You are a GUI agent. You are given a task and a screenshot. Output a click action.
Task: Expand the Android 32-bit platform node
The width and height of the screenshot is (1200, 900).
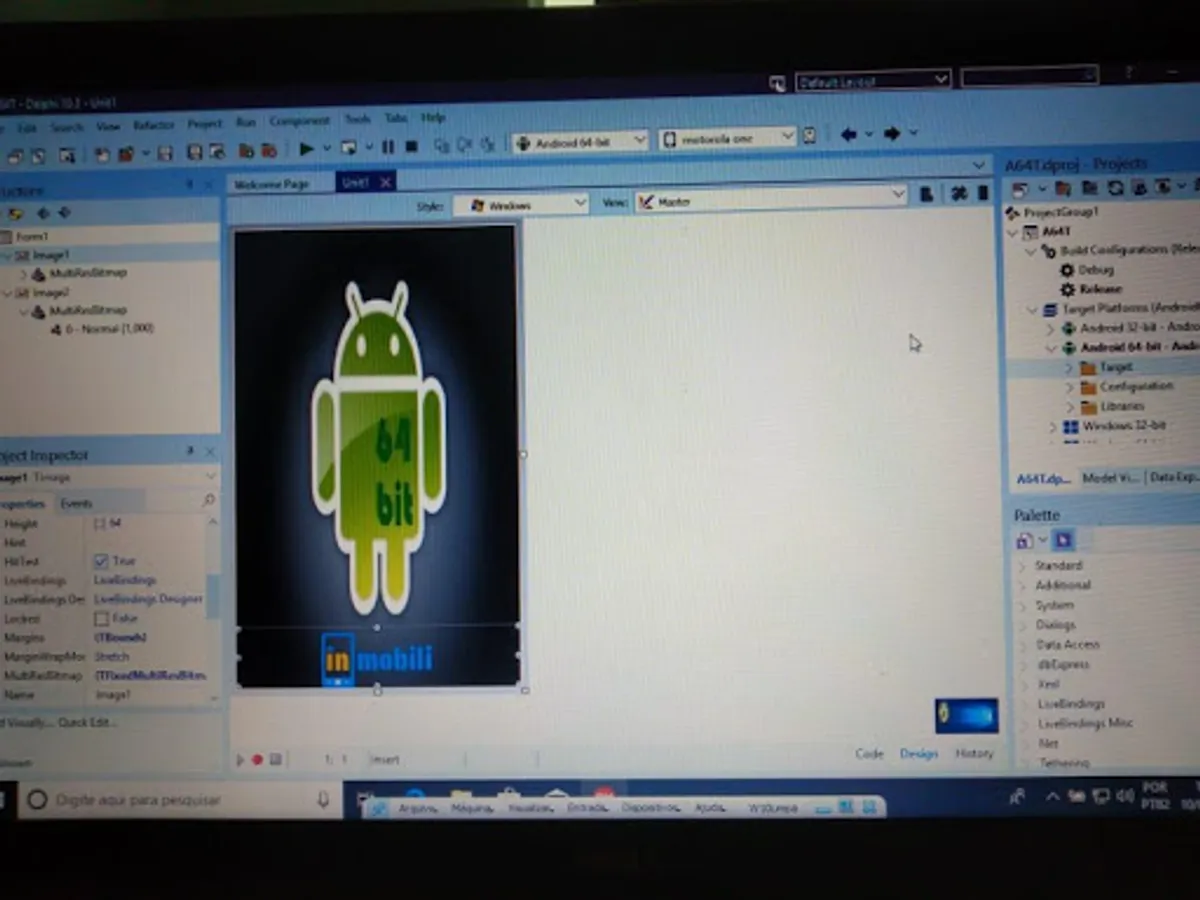pyautogui.click(x=1050, y=328)
